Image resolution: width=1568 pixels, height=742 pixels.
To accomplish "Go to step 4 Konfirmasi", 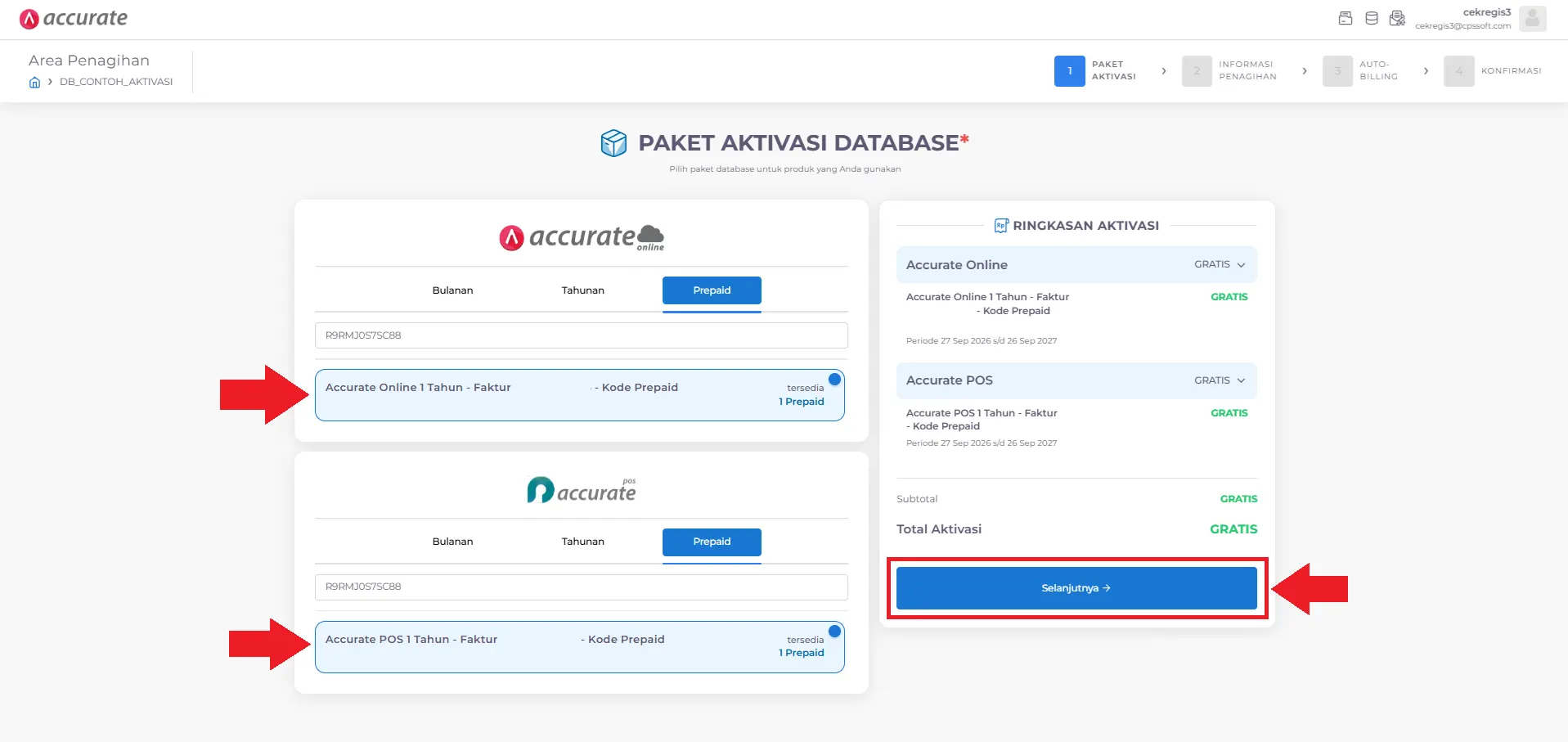I will point(1493,71).
